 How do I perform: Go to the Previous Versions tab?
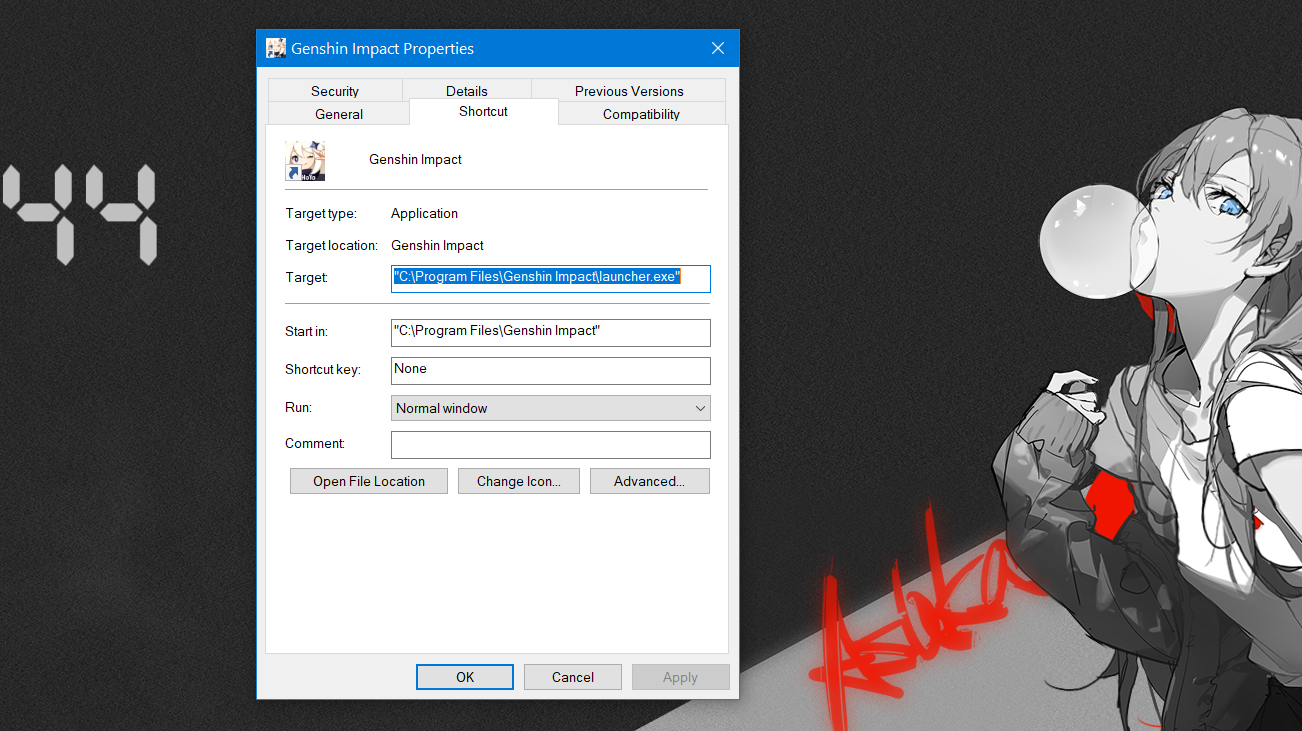[x=629, y=91]
